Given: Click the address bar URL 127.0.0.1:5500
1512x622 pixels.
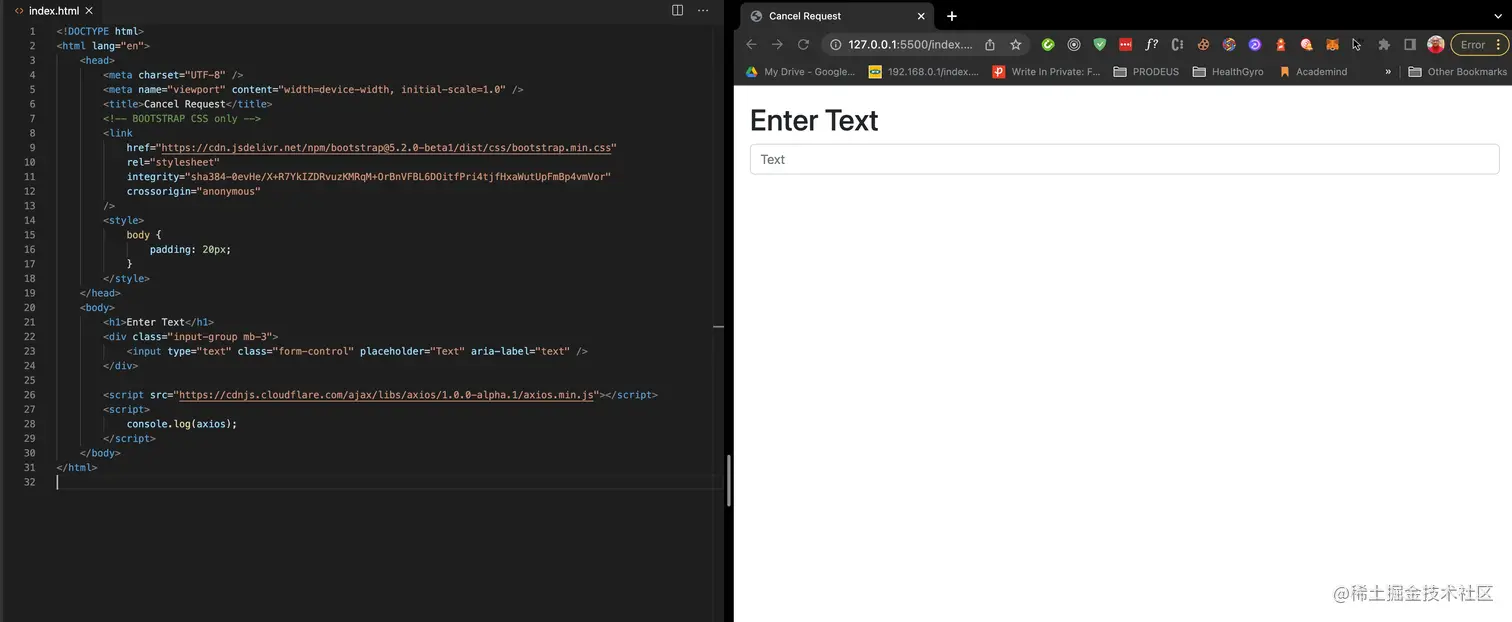Looking at the screenshot, I should click(x=910, y=44).
